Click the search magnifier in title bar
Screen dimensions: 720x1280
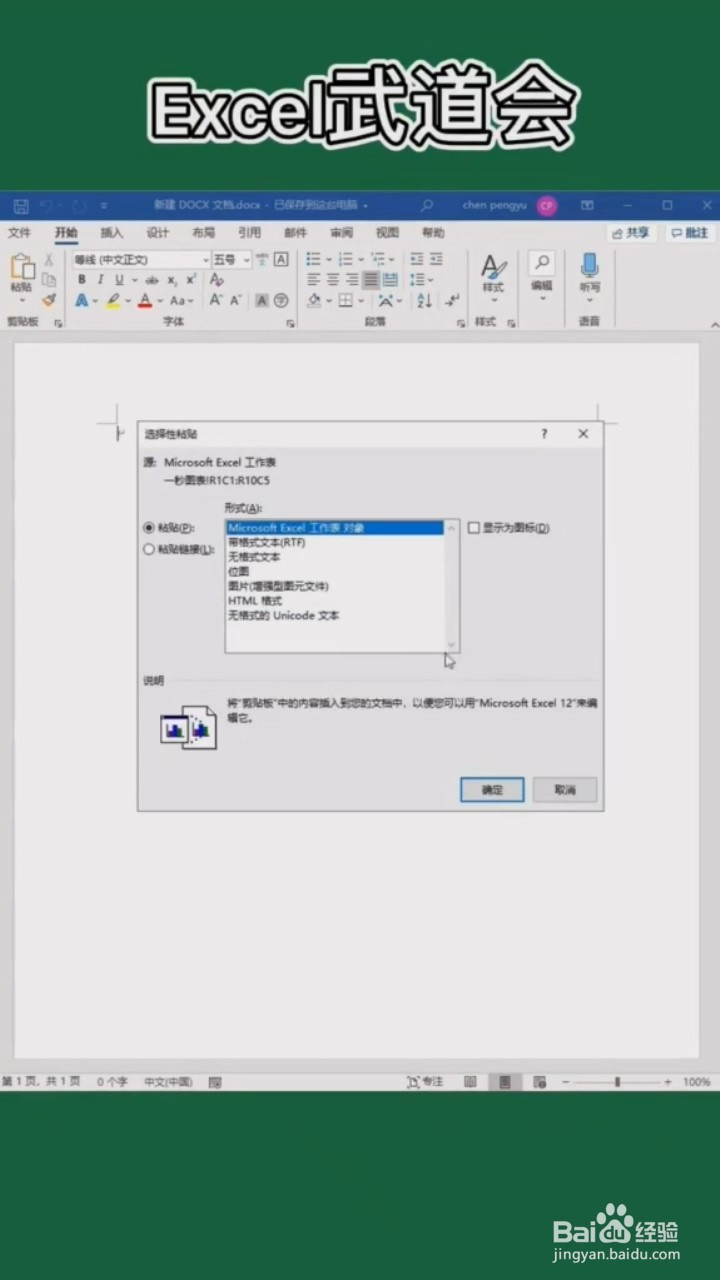point(427,206)
